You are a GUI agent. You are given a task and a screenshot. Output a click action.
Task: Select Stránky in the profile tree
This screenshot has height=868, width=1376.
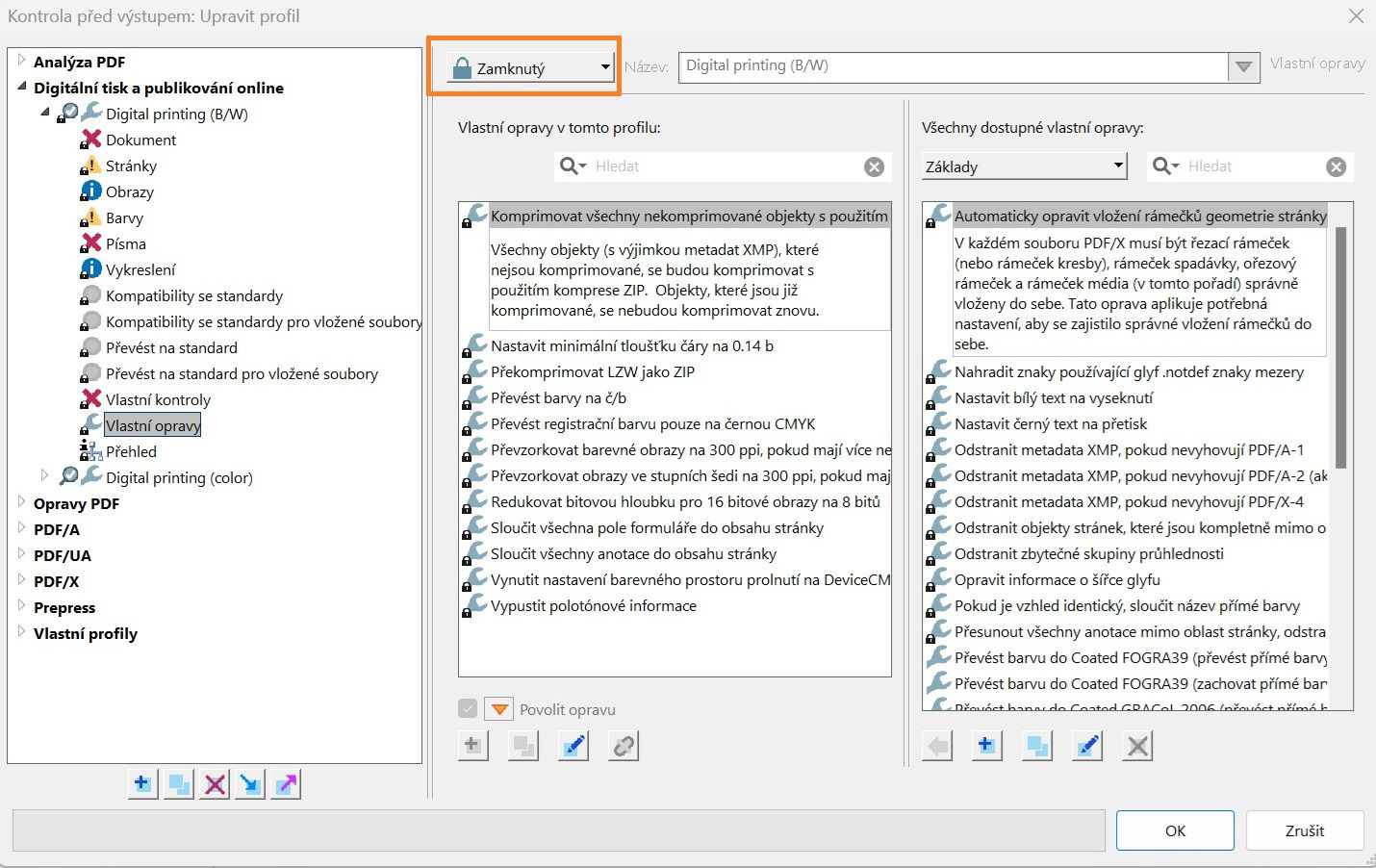[x=131, y=166]
